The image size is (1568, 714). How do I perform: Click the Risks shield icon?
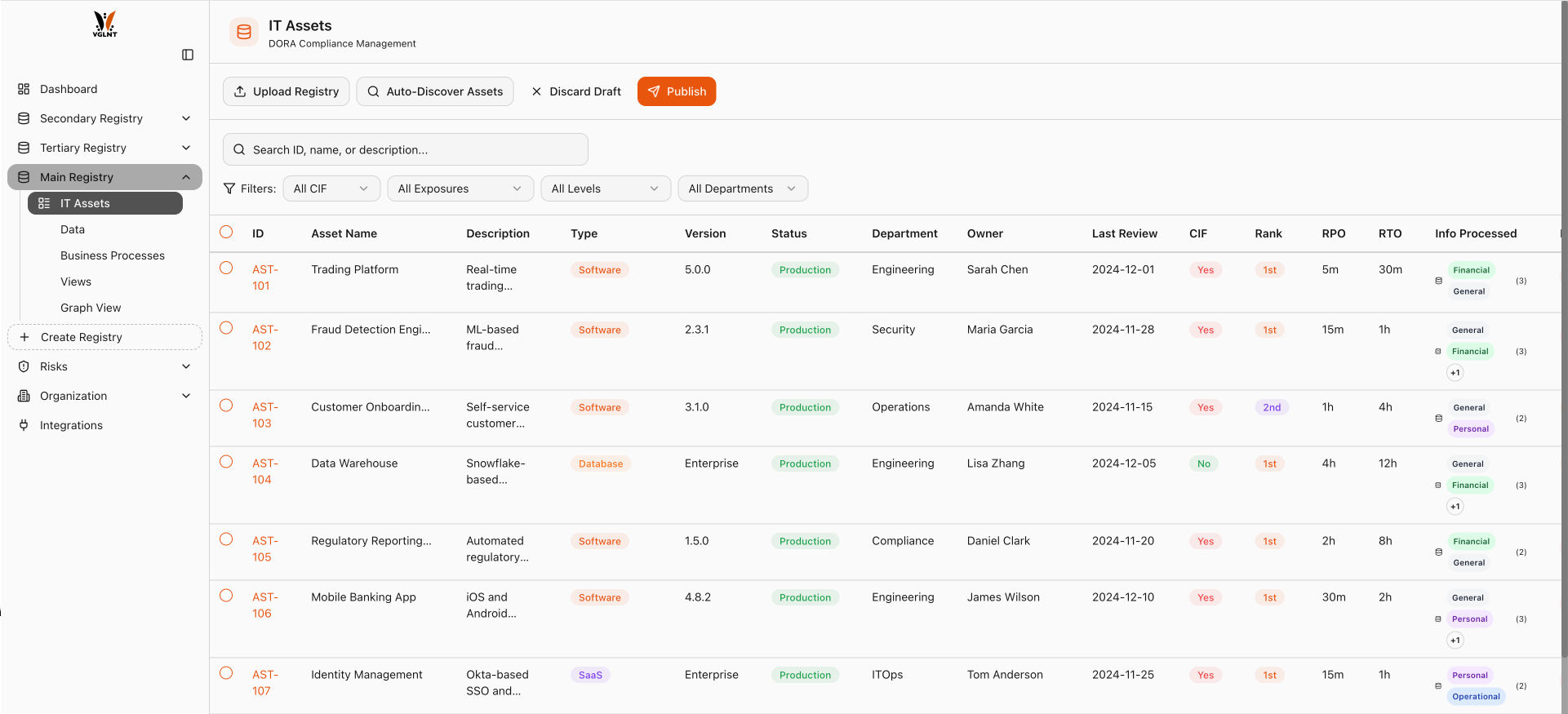pos(24,366)
